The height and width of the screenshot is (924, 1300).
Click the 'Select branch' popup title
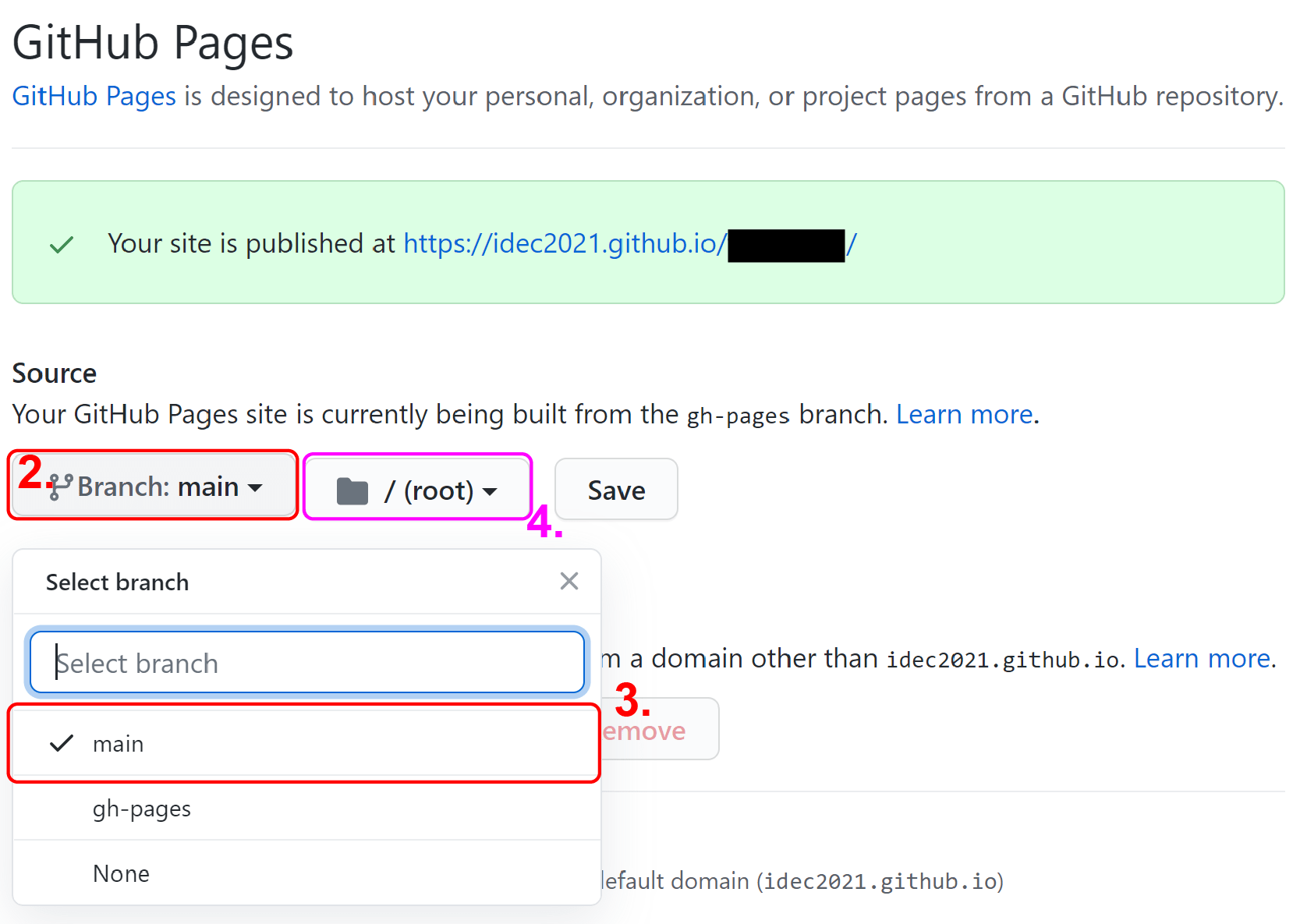tap(117, 582)
